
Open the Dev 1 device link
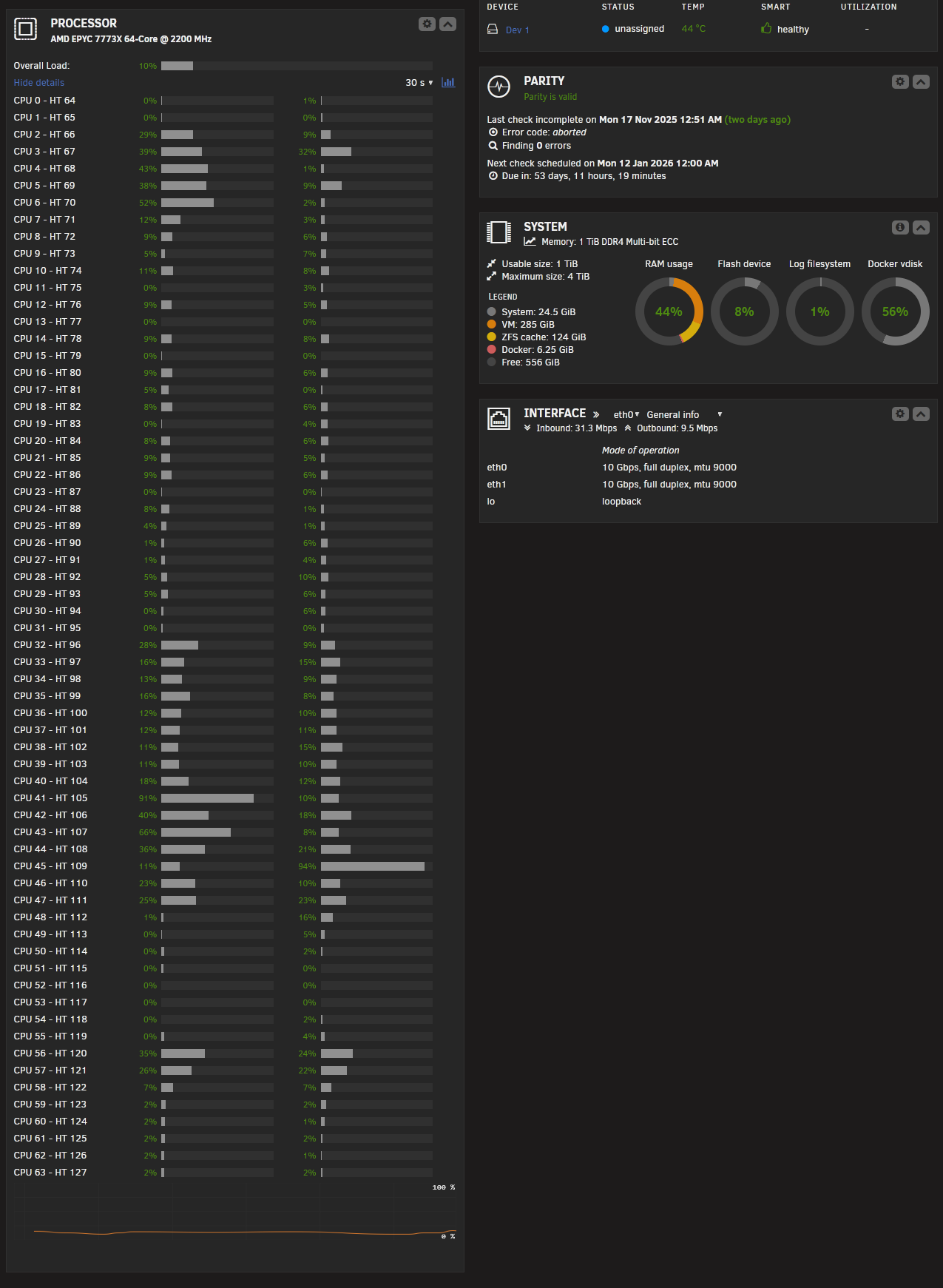point(518,30)
